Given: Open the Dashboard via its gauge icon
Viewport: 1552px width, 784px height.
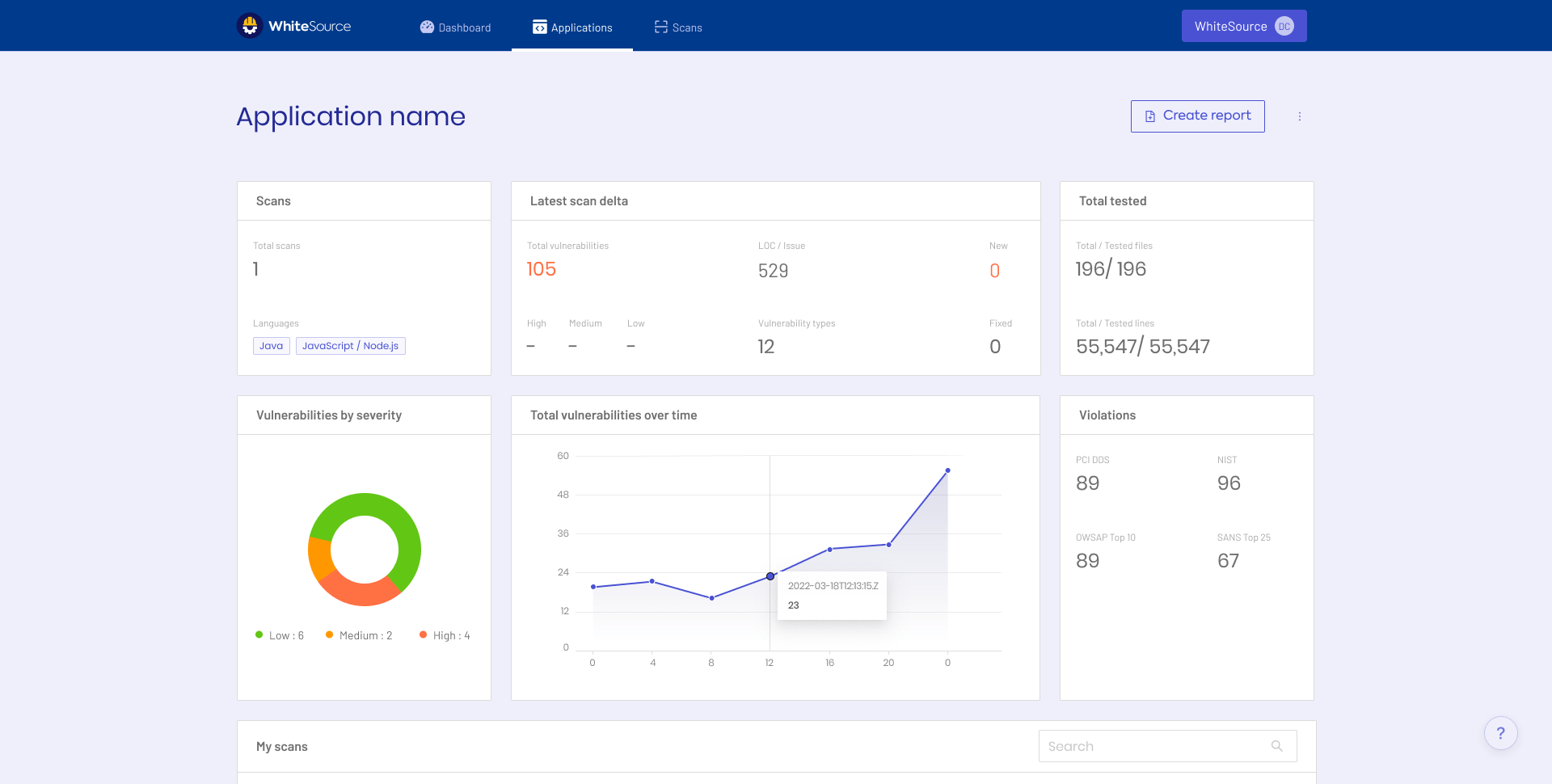Looking at the screenshot, I should point(427,27).
